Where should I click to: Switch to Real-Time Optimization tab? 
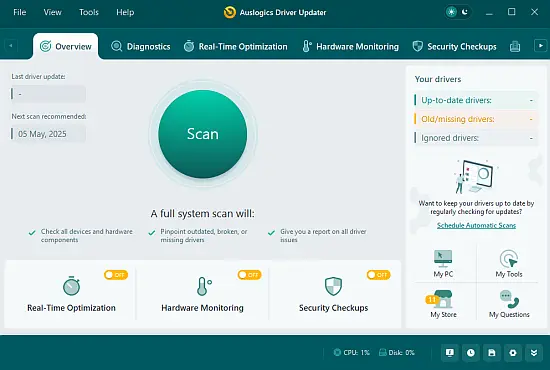click(x=235, y=46)
